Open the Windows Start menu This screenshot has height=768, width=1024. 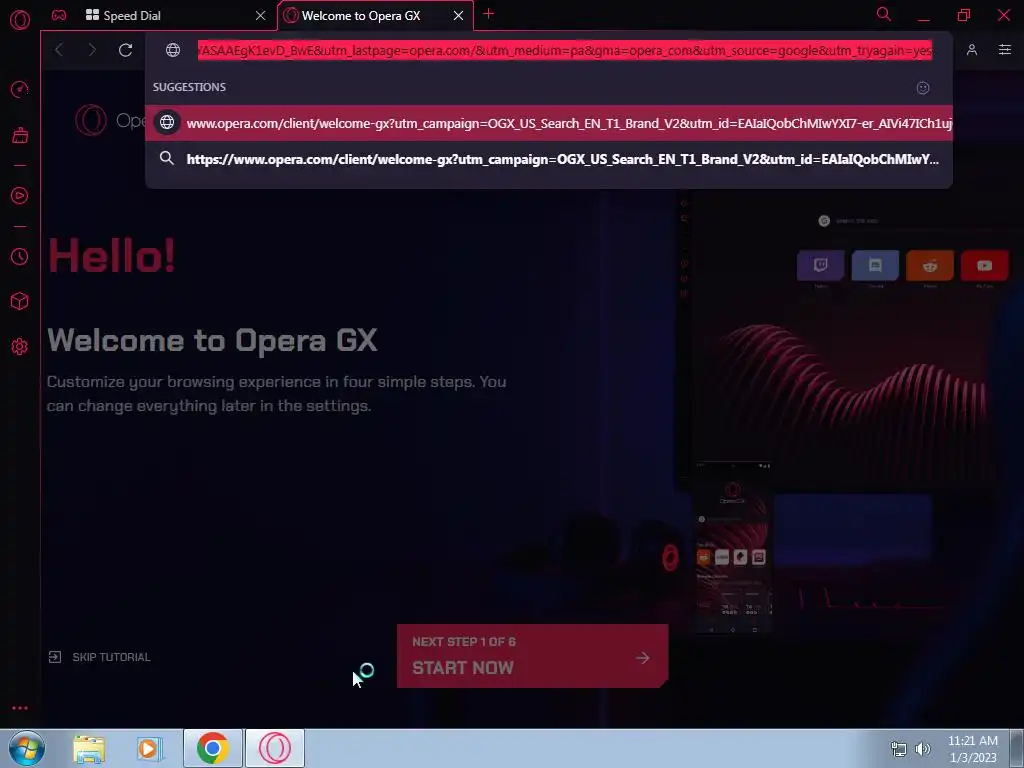26,748
